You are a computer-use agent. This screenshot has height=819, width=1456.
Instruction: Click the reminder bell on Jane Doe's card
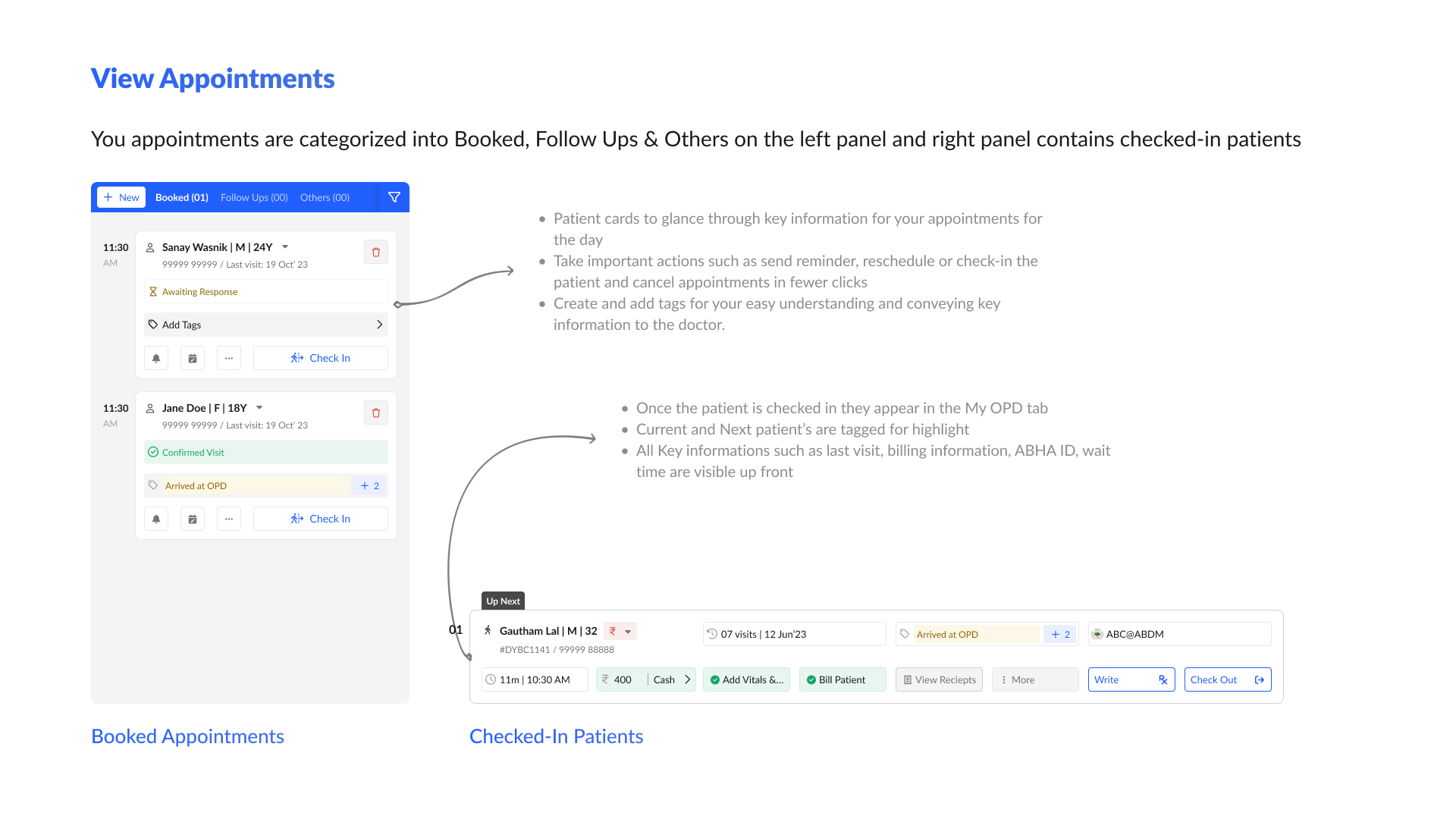coord(156,519)
